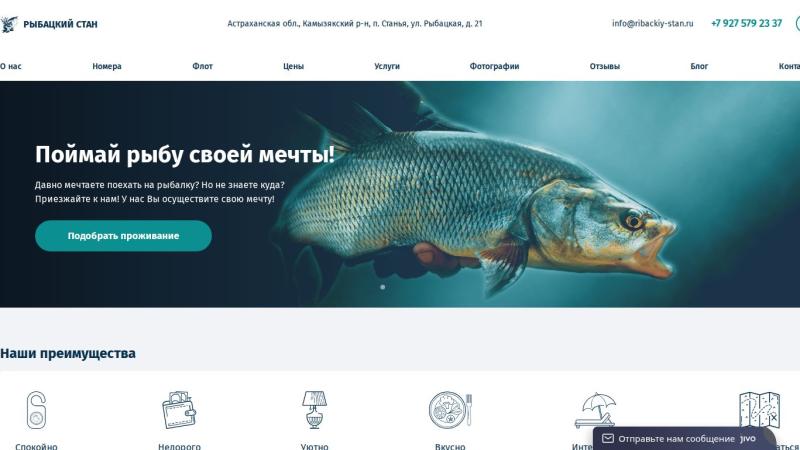The width and height of the screenshot is (800, 450).
Task: Open the Услуги menu item
Action: click(x=387, y=66)
